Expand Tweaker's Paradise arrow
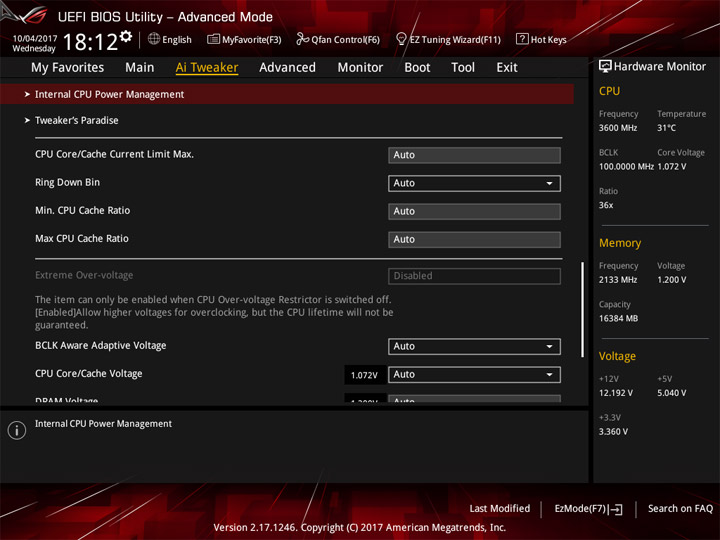Screen dimensions: 720x540 27,120
